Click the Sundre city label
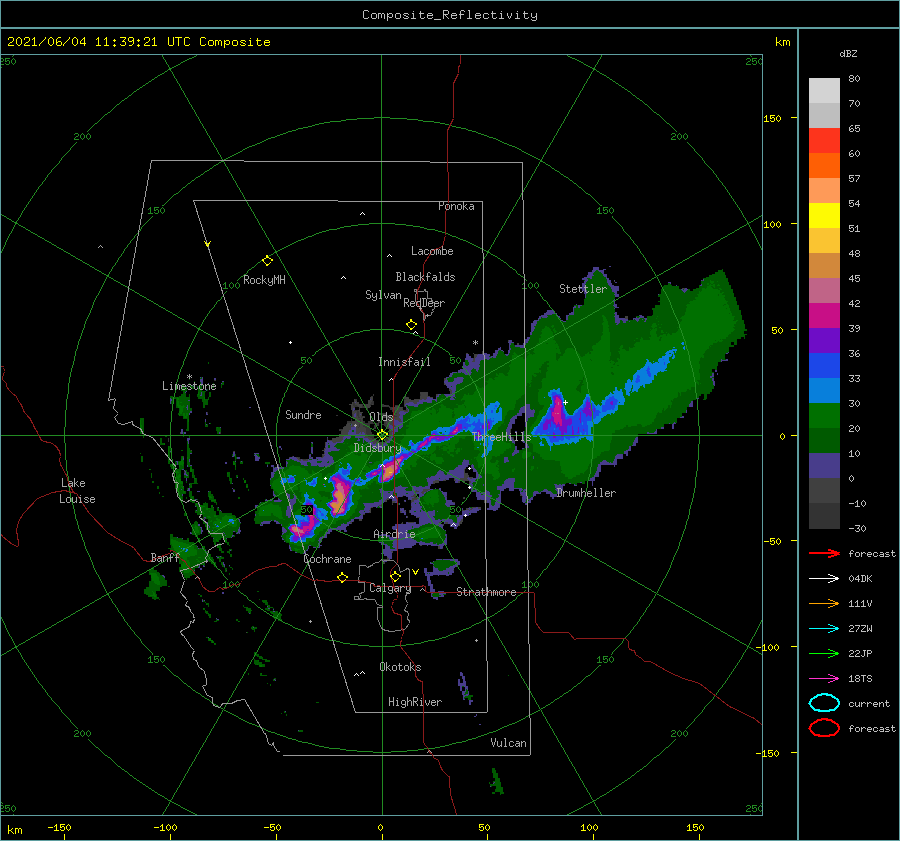900x841 pixels. 303,415
